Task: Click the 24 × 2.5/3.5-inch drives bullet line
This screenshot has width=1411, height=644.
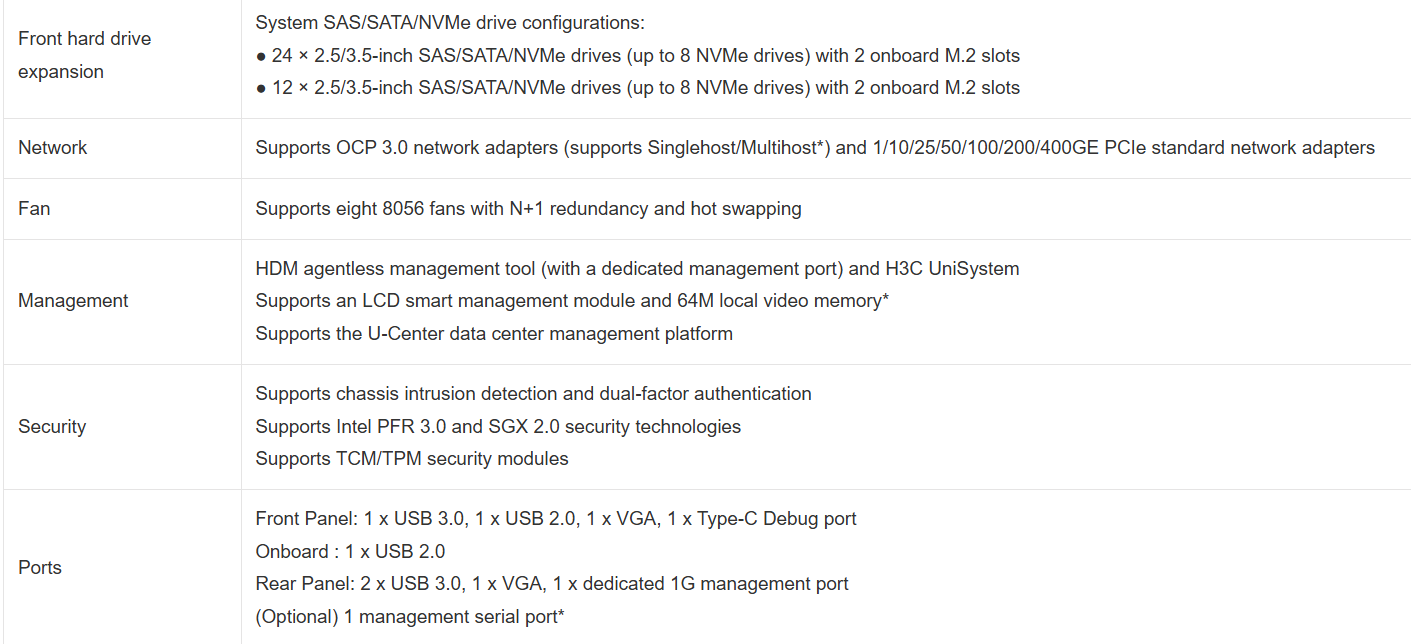Action: coord(638,56)
